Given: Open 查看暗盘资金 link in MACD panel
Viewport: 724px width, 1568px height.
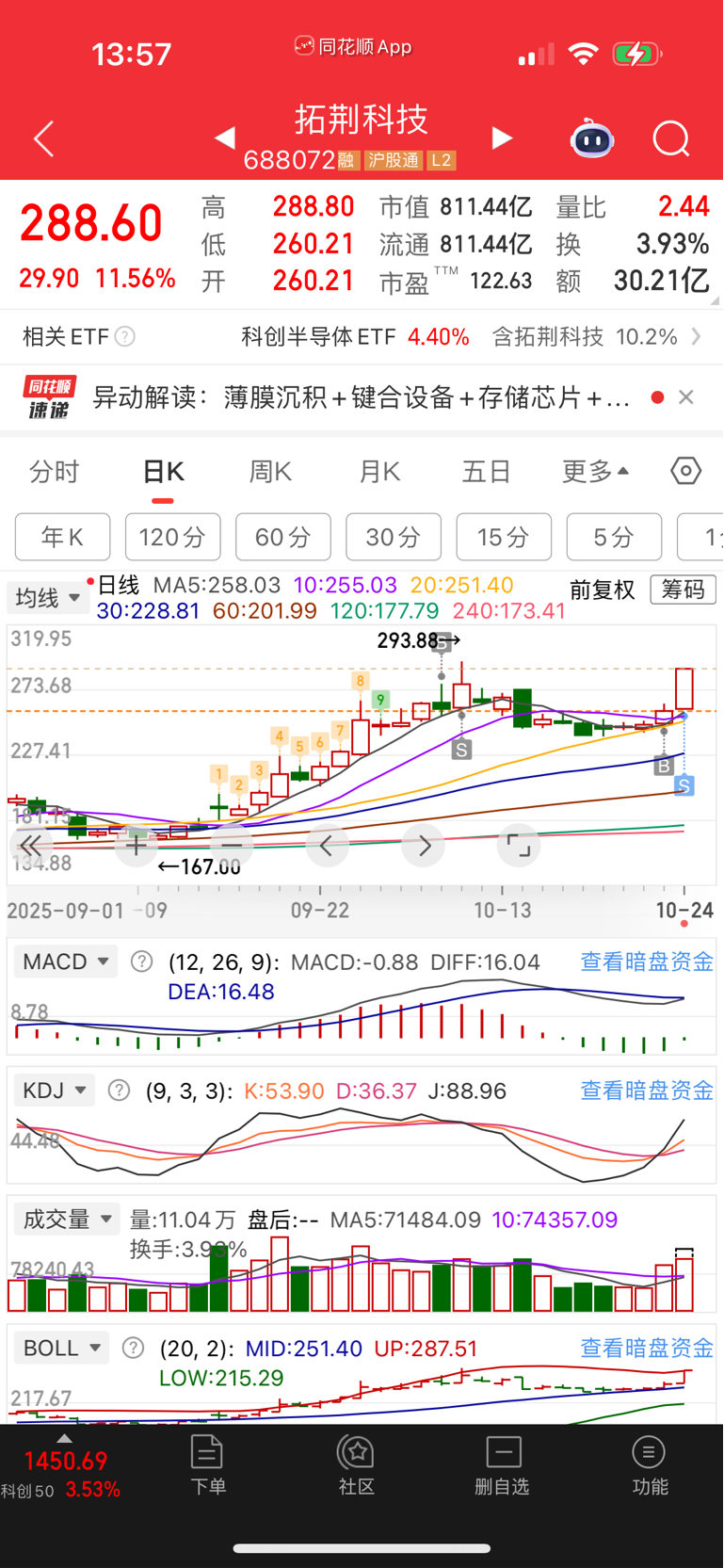Looking at the screenshot, I should pos(647,962).
